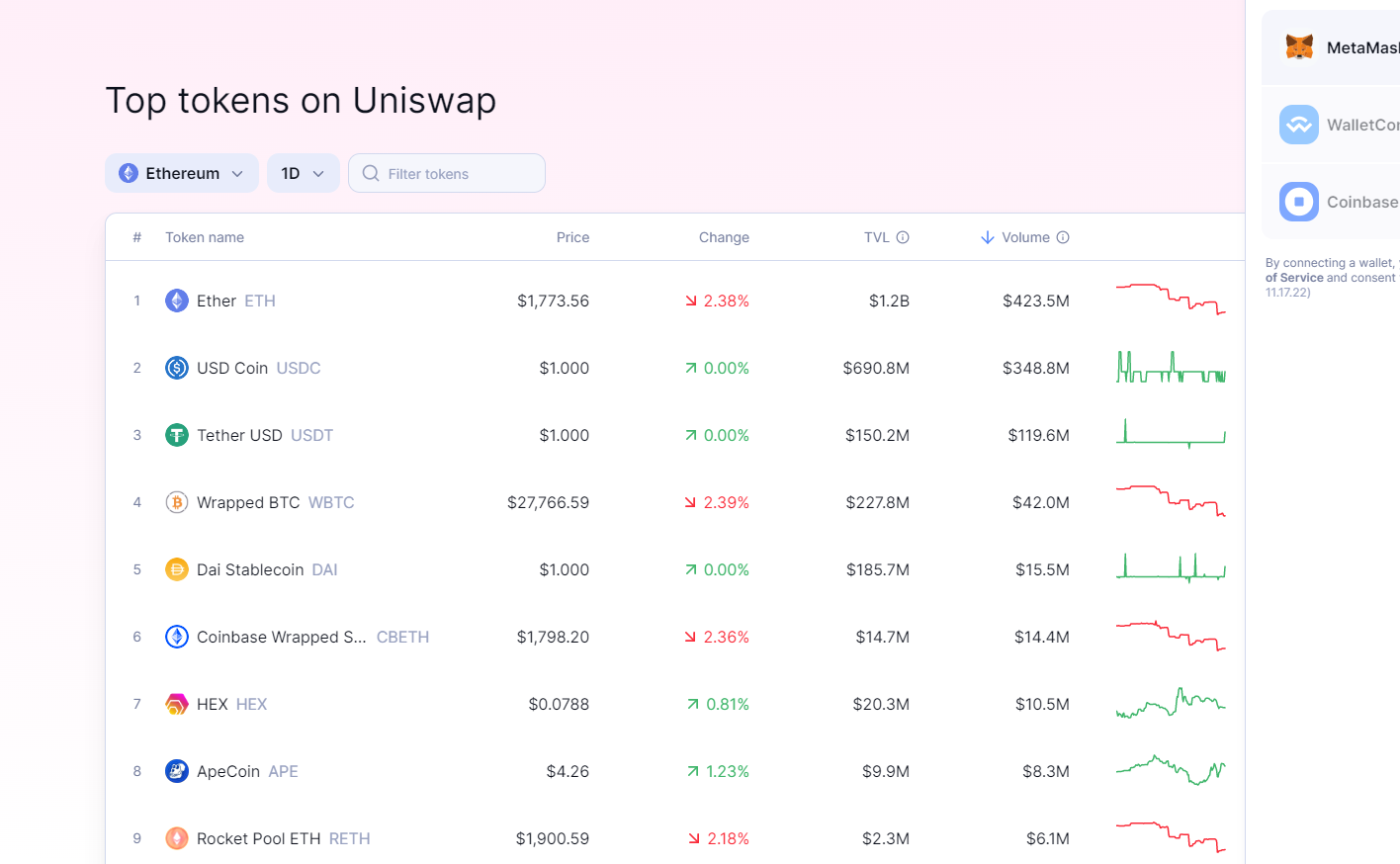Click the Dai Stablecoin token icon
This screenshot has width=1400, height=864.
177,569
